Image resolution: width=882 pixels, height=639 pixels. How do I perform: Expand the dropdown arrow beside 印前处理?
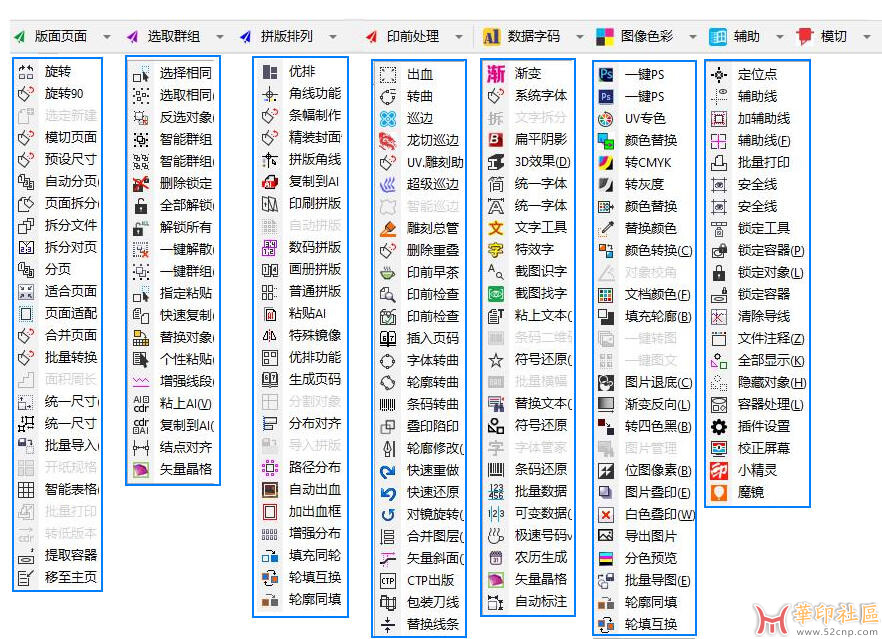tap(459, 37)
